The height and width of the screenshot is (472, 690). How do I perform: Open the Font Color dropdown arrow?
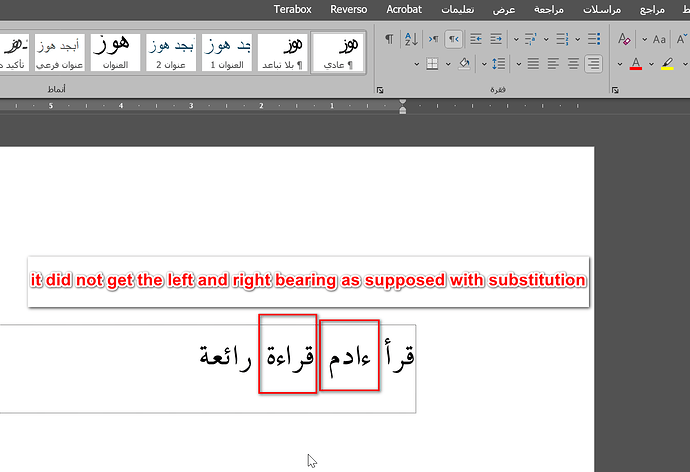650,64
